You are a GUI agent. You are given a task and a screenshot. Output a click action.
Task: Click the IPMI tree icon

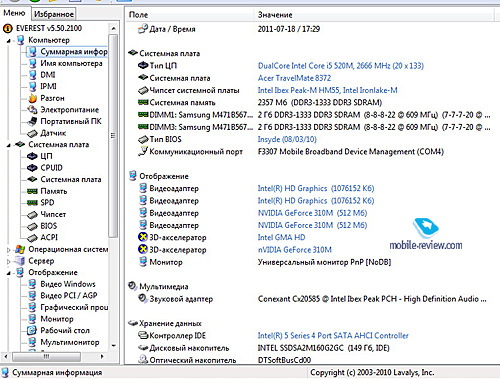click(32, 87)
